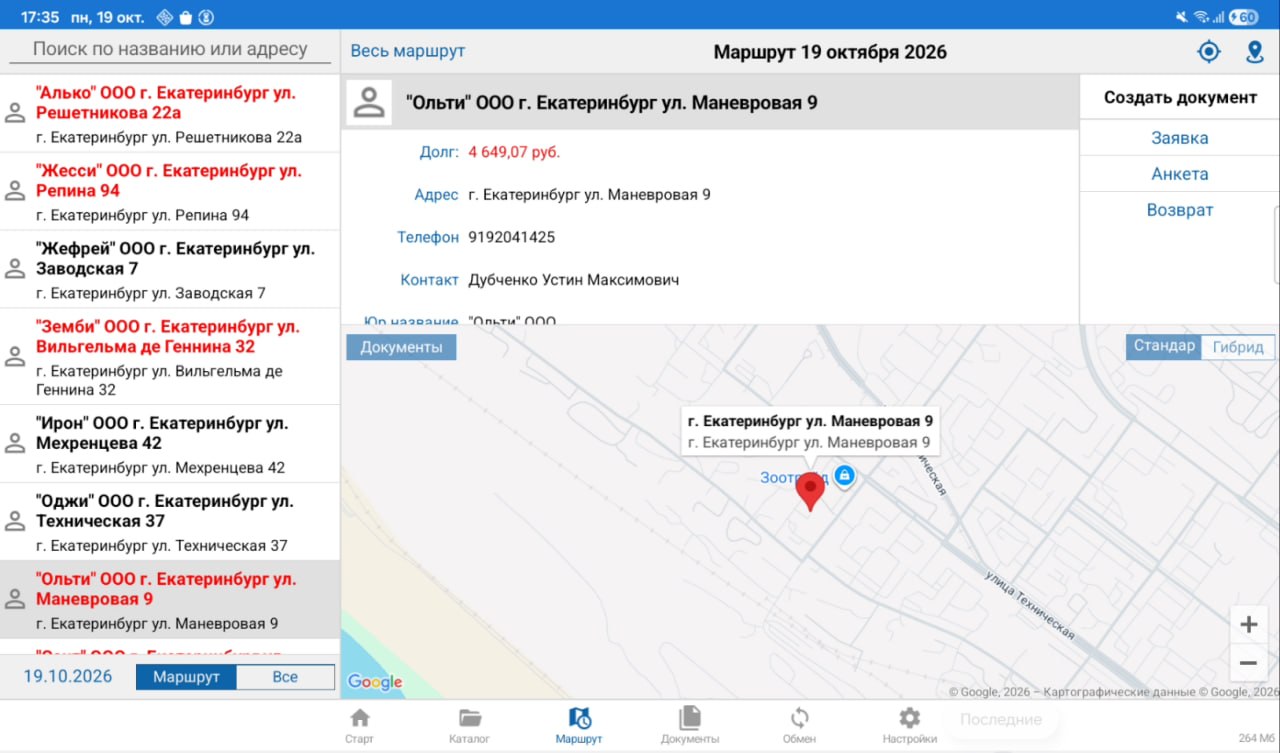Tap the Обмен sync icon
1280x753 pixels.
pos(800,718)
